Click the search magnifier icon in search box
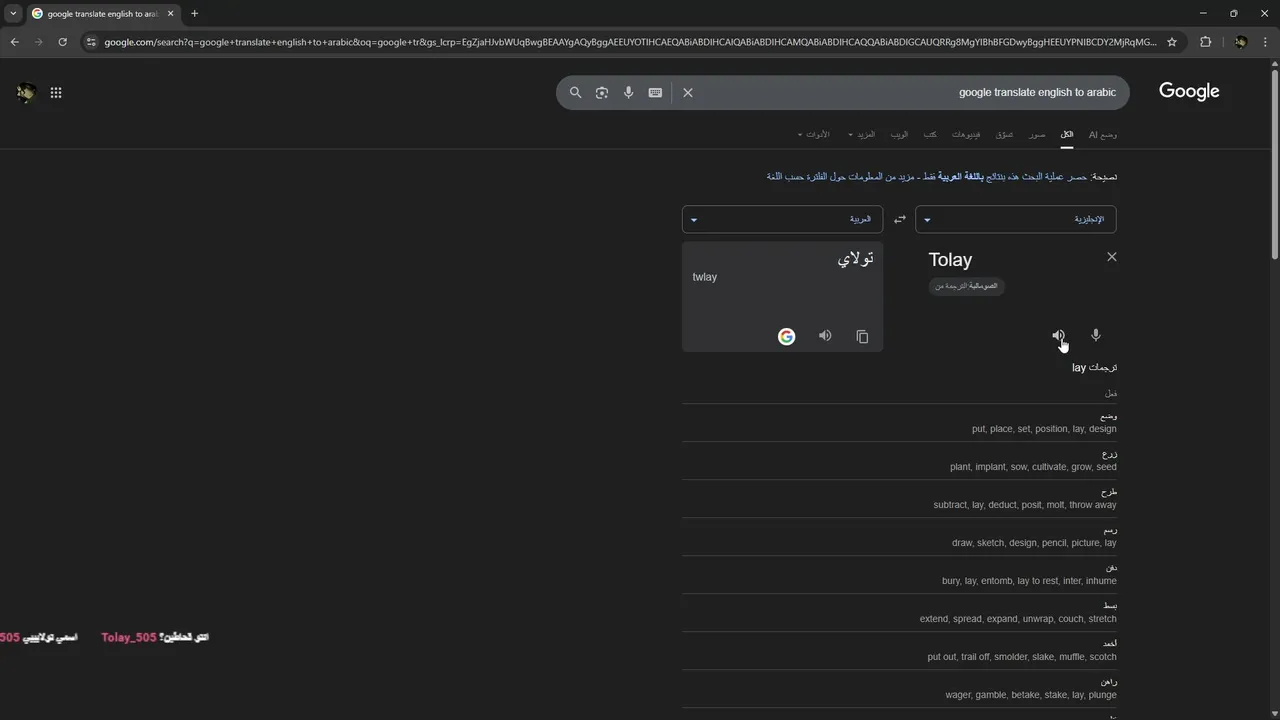This screenshot has width=1280, height=720. pyautogui.click(x=576, y=92)
